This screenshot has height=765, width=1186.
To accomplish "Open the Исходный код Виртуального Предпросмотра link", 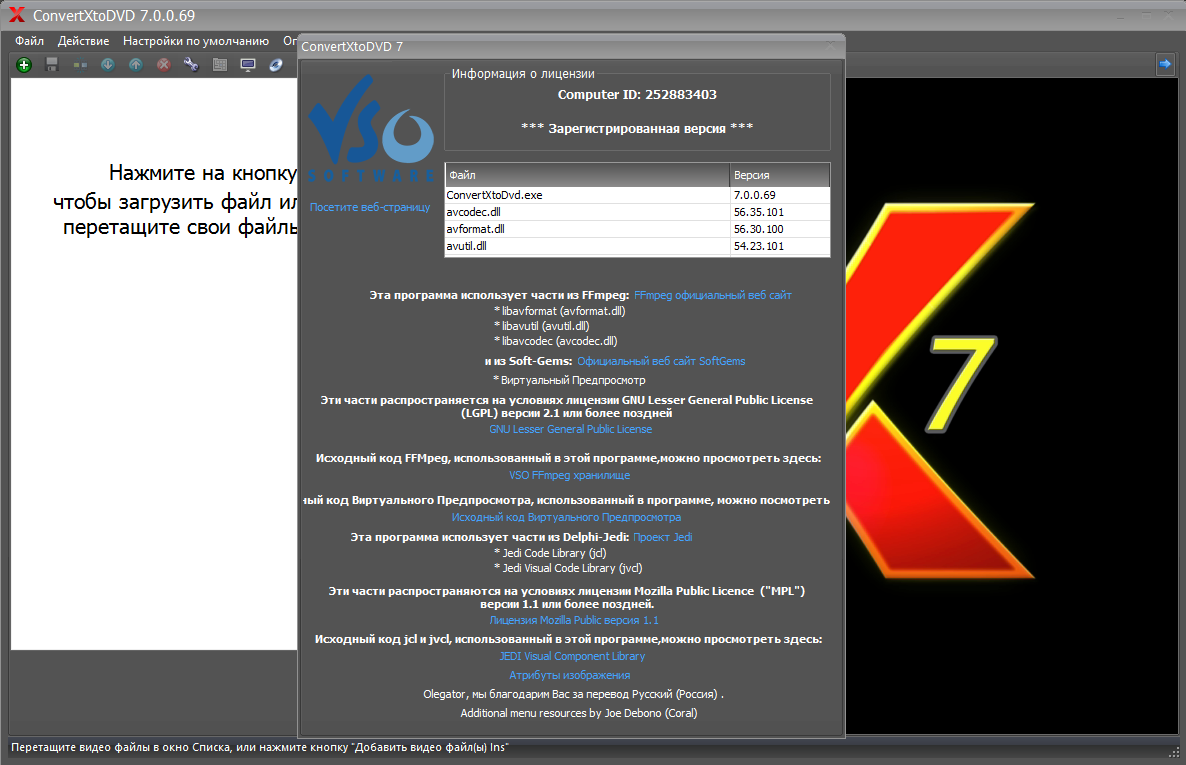I will 567,518.
